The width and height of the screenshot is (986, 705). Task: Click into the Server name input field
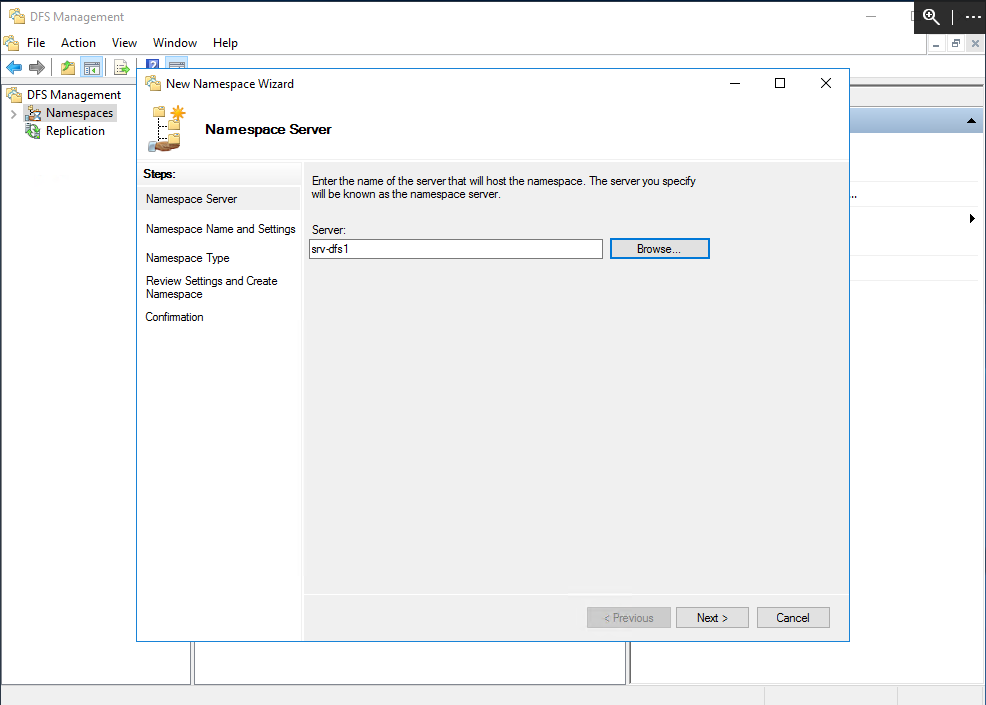point(456,249)
